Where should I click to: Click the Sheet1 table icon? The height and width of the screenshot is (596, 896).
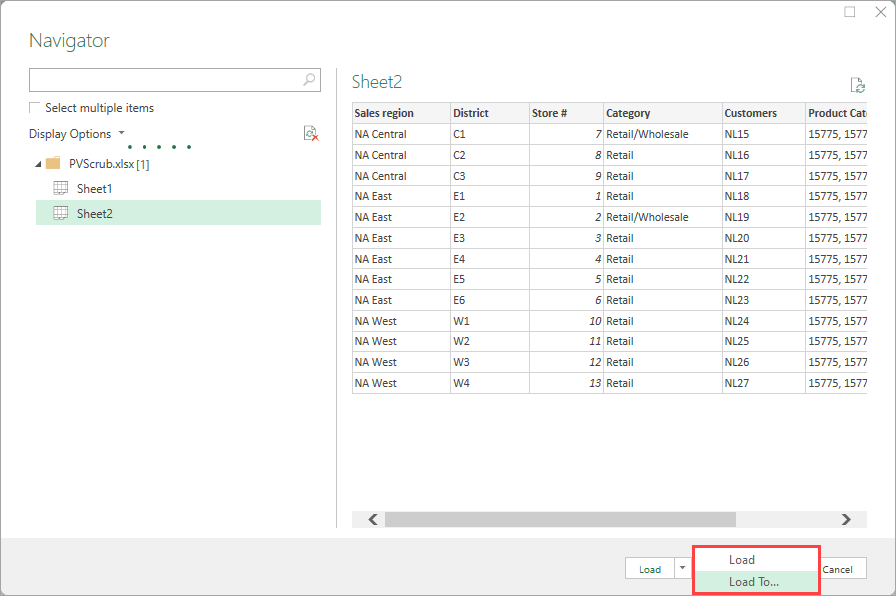61,188
